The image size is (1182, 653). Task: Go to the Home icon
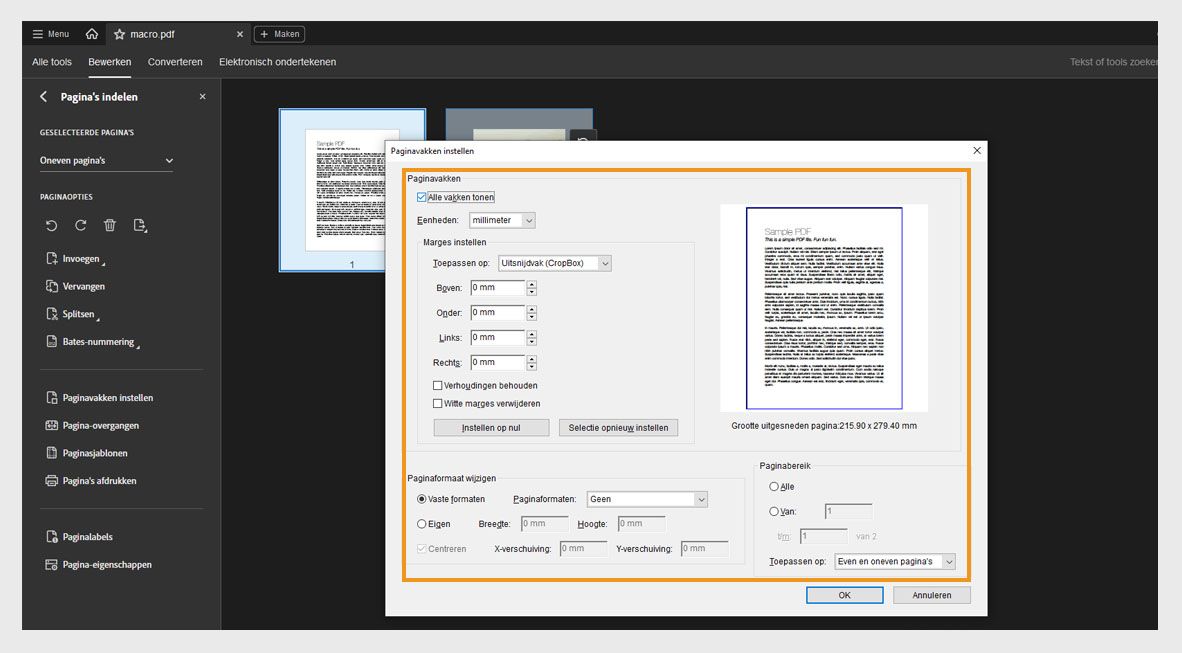(x=92, y=34)
